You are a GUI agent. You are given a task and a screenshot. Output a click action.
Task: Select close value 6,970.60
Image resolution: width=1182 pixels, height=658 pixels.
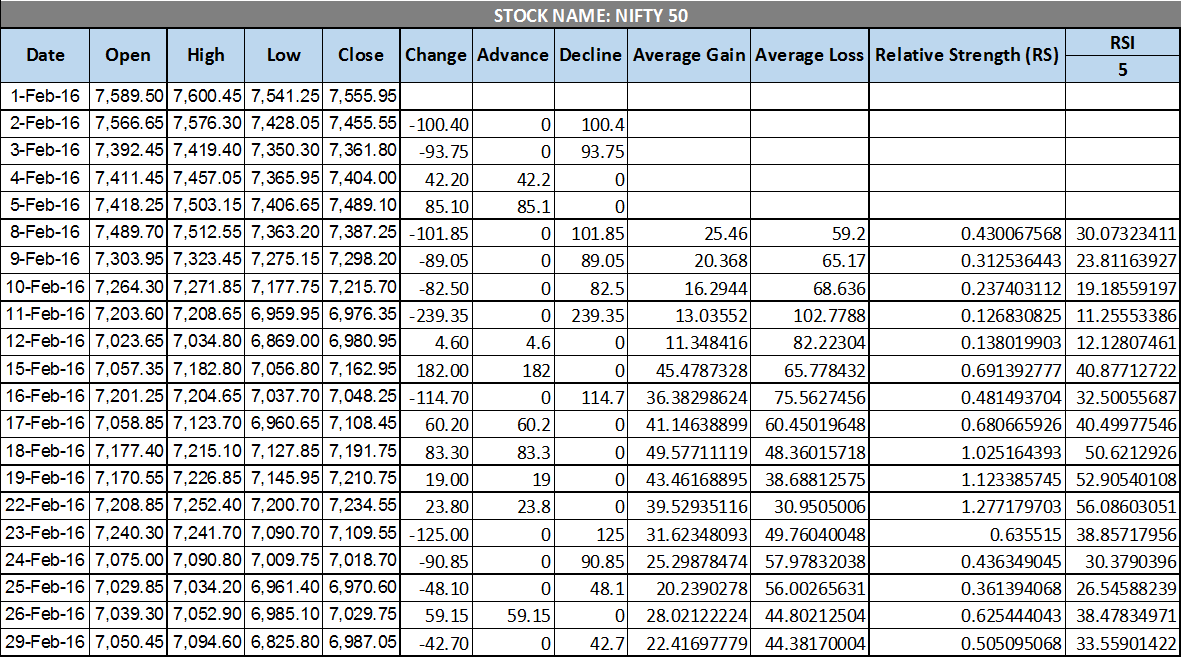[x=361, y=588]
